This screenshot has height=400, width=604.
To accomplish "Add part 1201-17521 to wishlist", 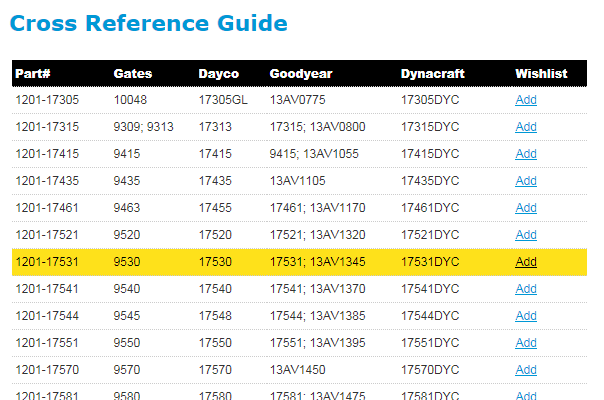I will click(526, 235).
